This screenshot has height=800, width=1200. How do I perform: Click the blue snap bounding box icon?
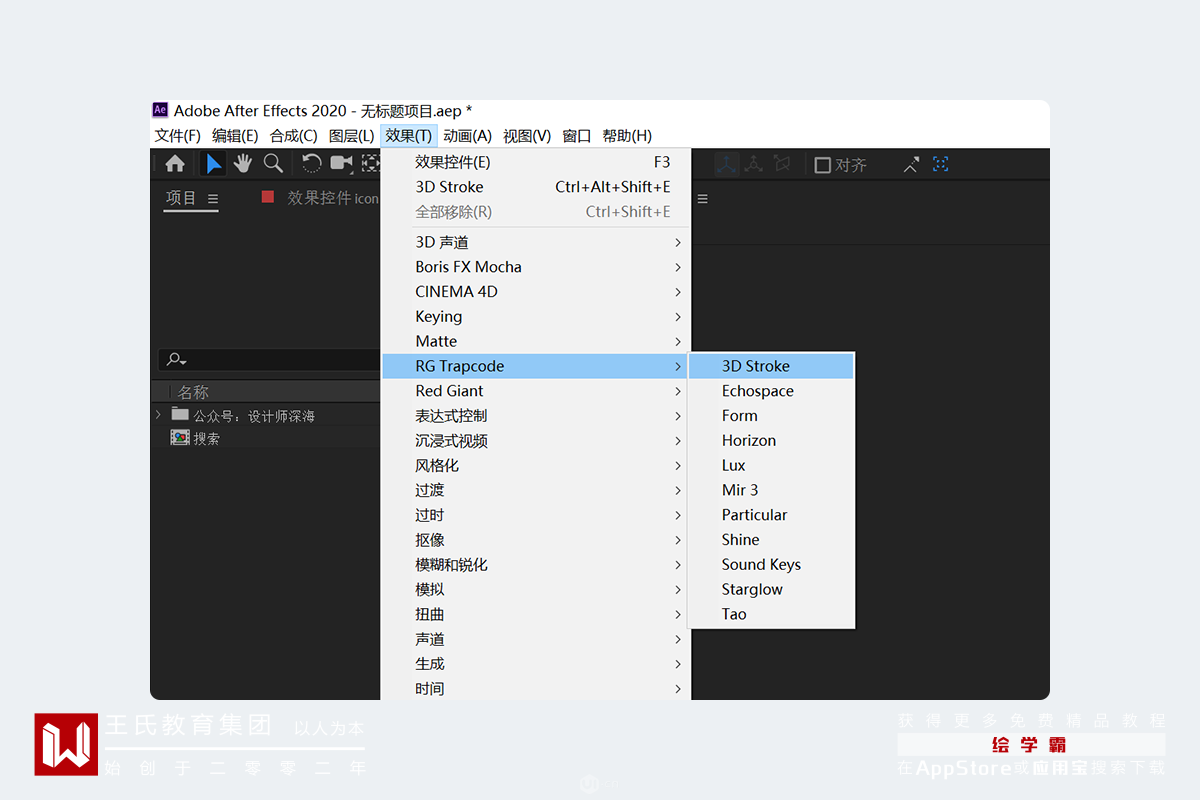[x=940, y=165]
